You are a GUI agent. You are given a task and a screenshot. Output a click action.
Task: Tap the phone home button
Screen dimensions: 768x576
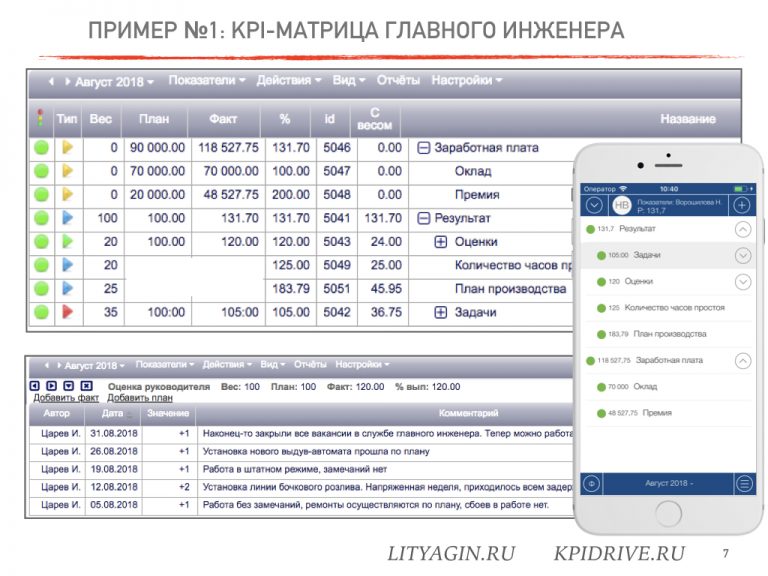668,514
